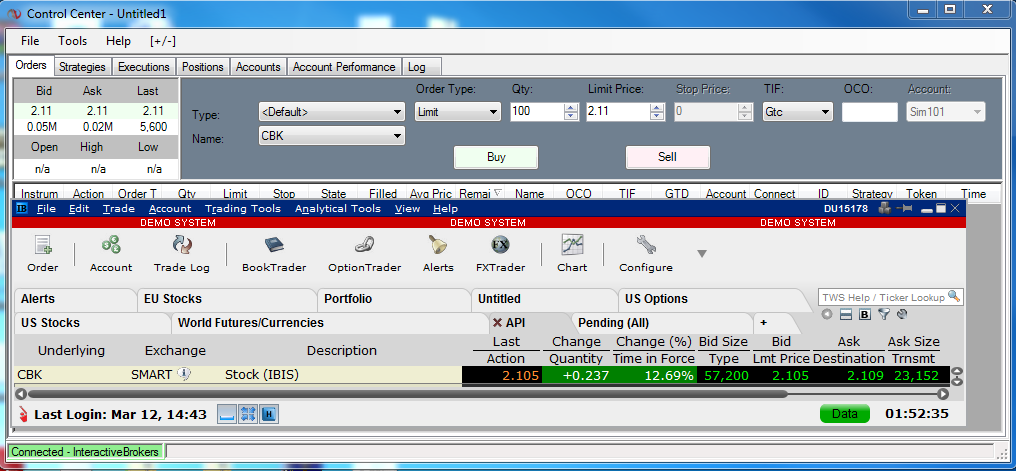Open the Alerts bell toolbar icon
Screen dimensions: 1016x471
tap(438, 254)
